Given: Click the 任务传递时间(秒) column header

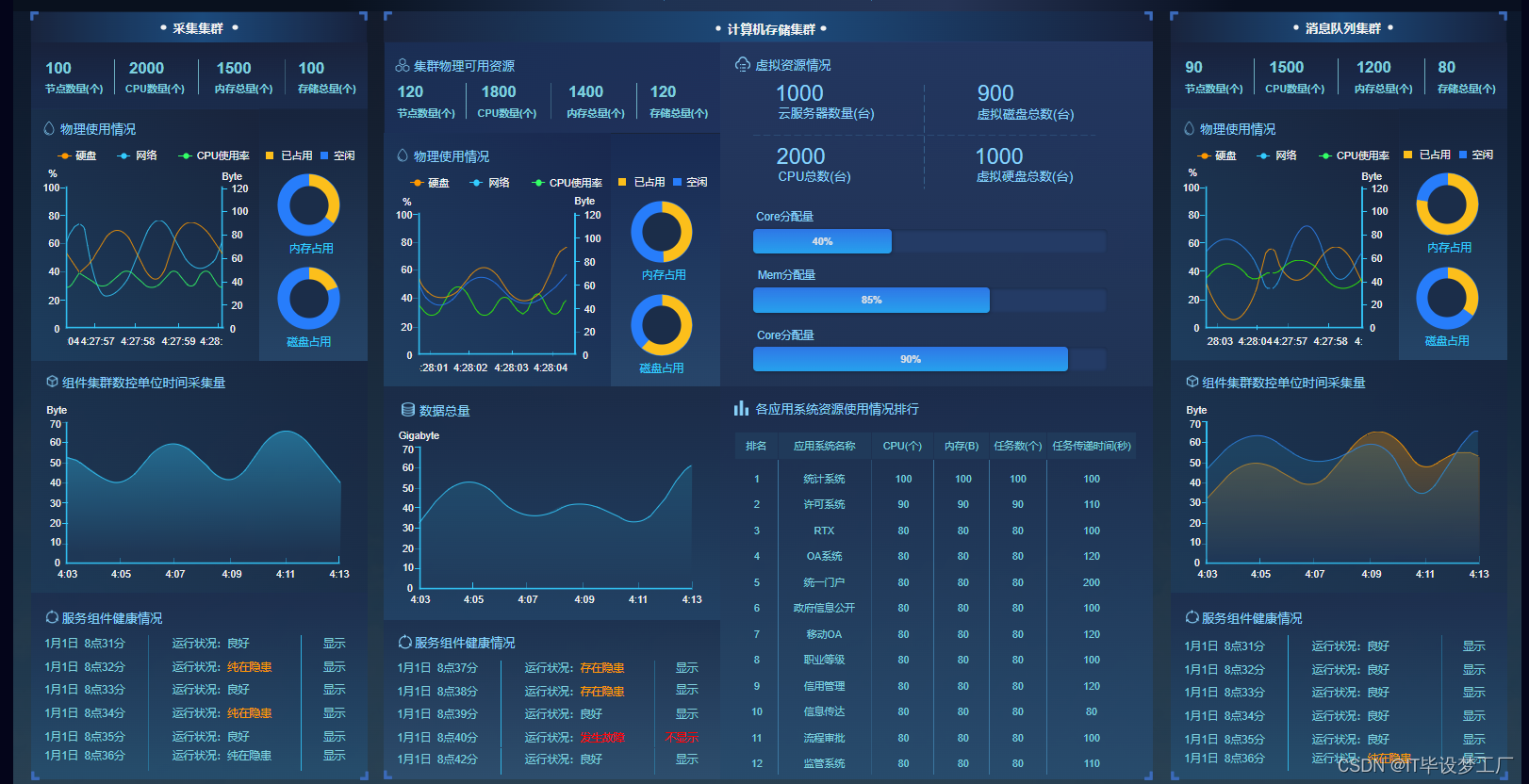Looking at the screenshot, I should click(1092, 446).
